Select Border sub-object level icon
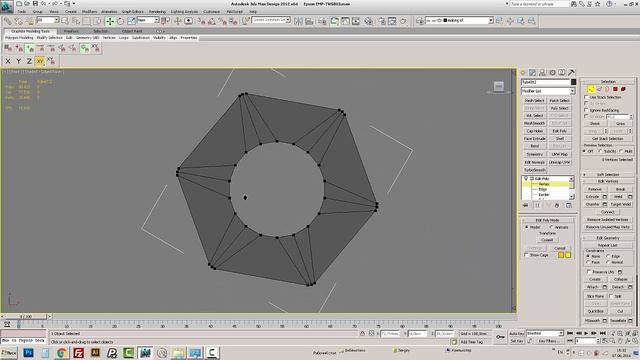The width and height of the screenshot is (640, 360). click(607, 89)
